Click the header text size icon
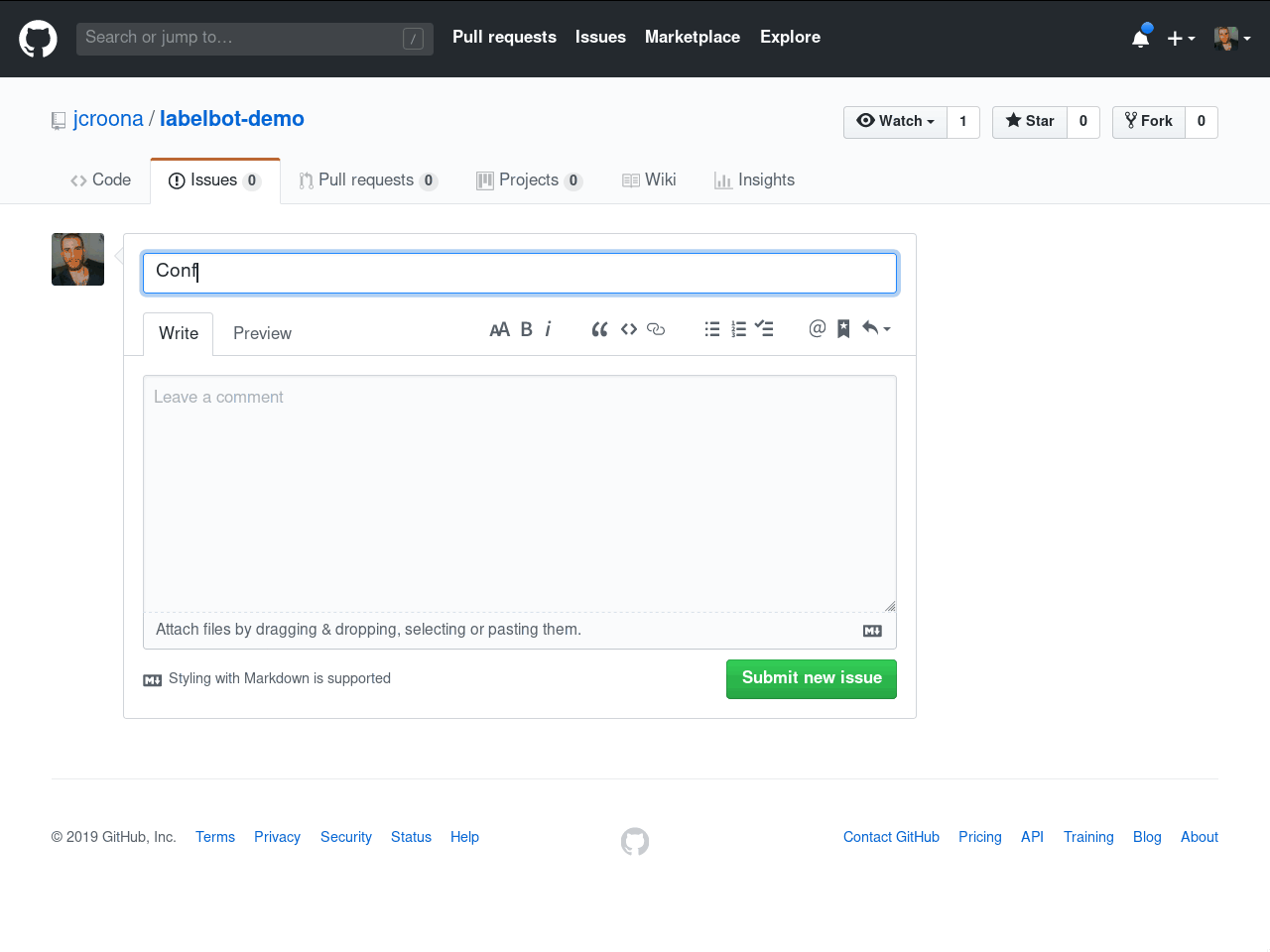The image size is (1270, 952). pos(500,329)
